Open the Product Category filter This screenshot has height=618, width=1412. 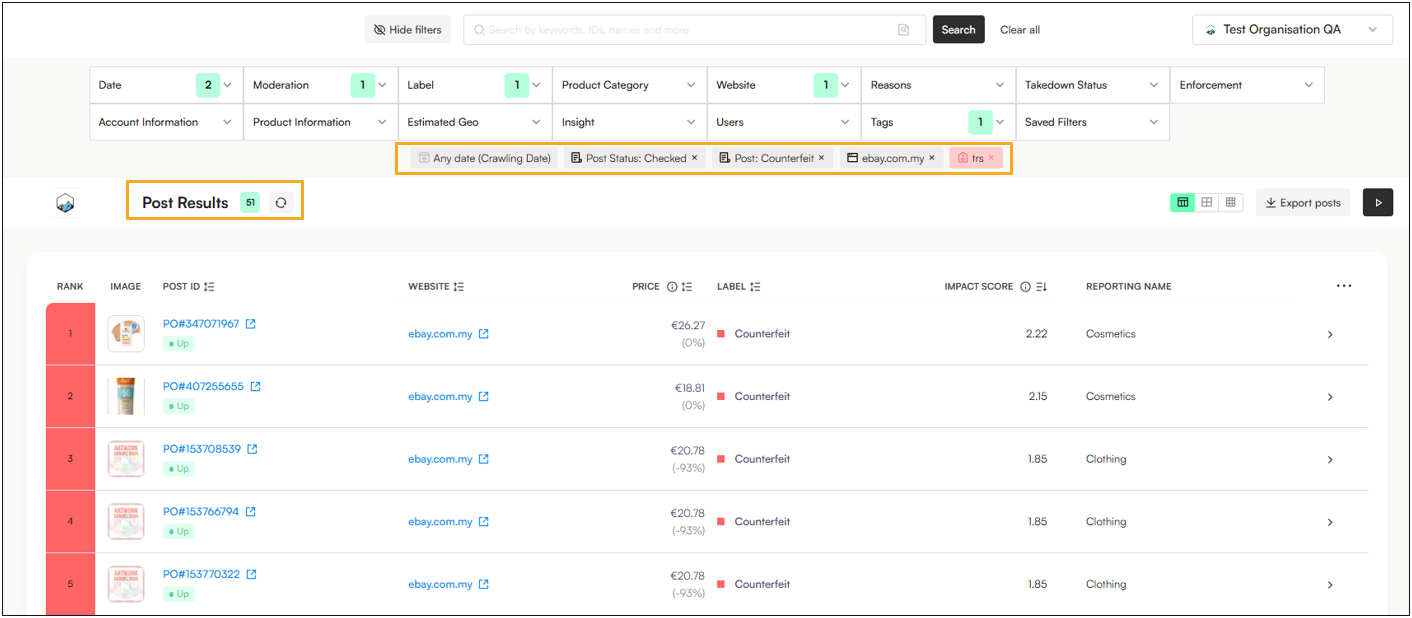(629, 85)
